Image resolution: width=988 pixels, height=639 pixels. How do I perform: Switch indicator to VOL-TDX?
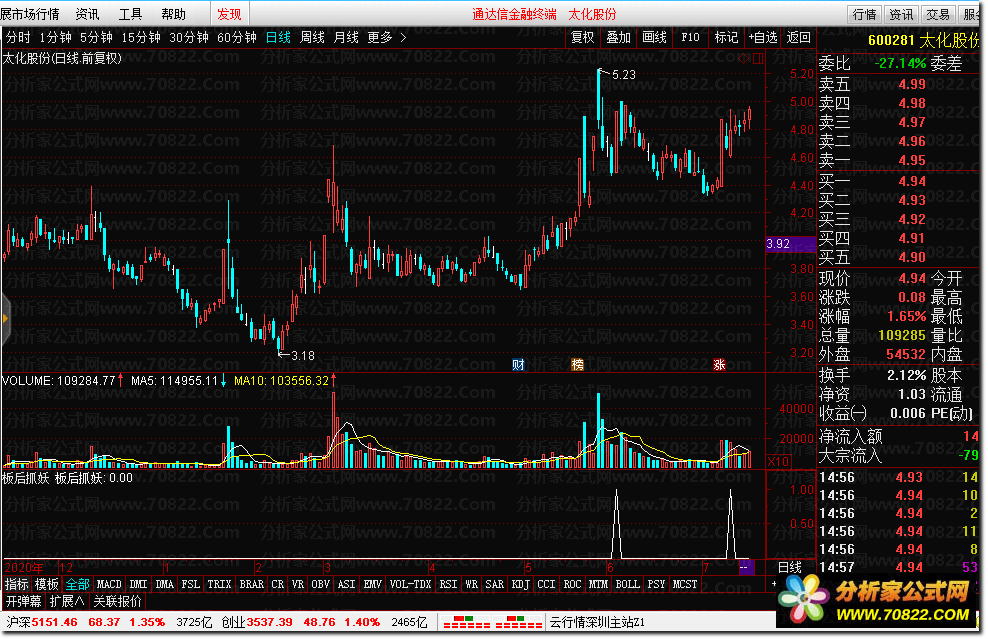[x=411, y=584]
